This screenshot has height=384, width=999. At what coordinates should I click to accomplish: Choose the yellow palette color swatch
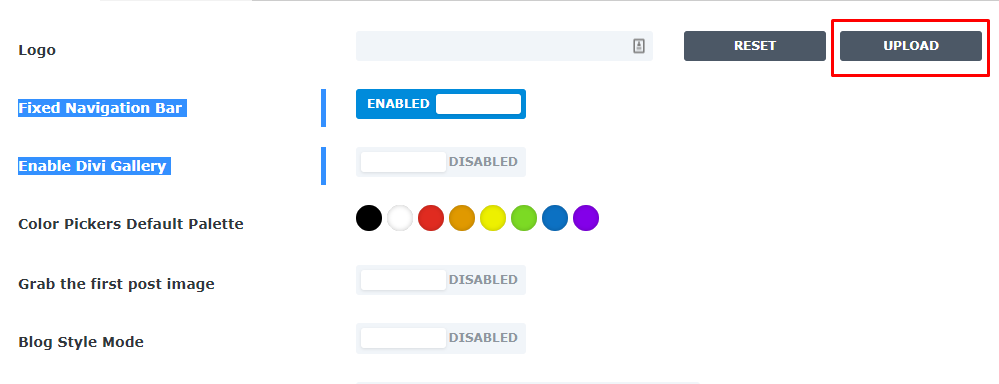(493, 218)
